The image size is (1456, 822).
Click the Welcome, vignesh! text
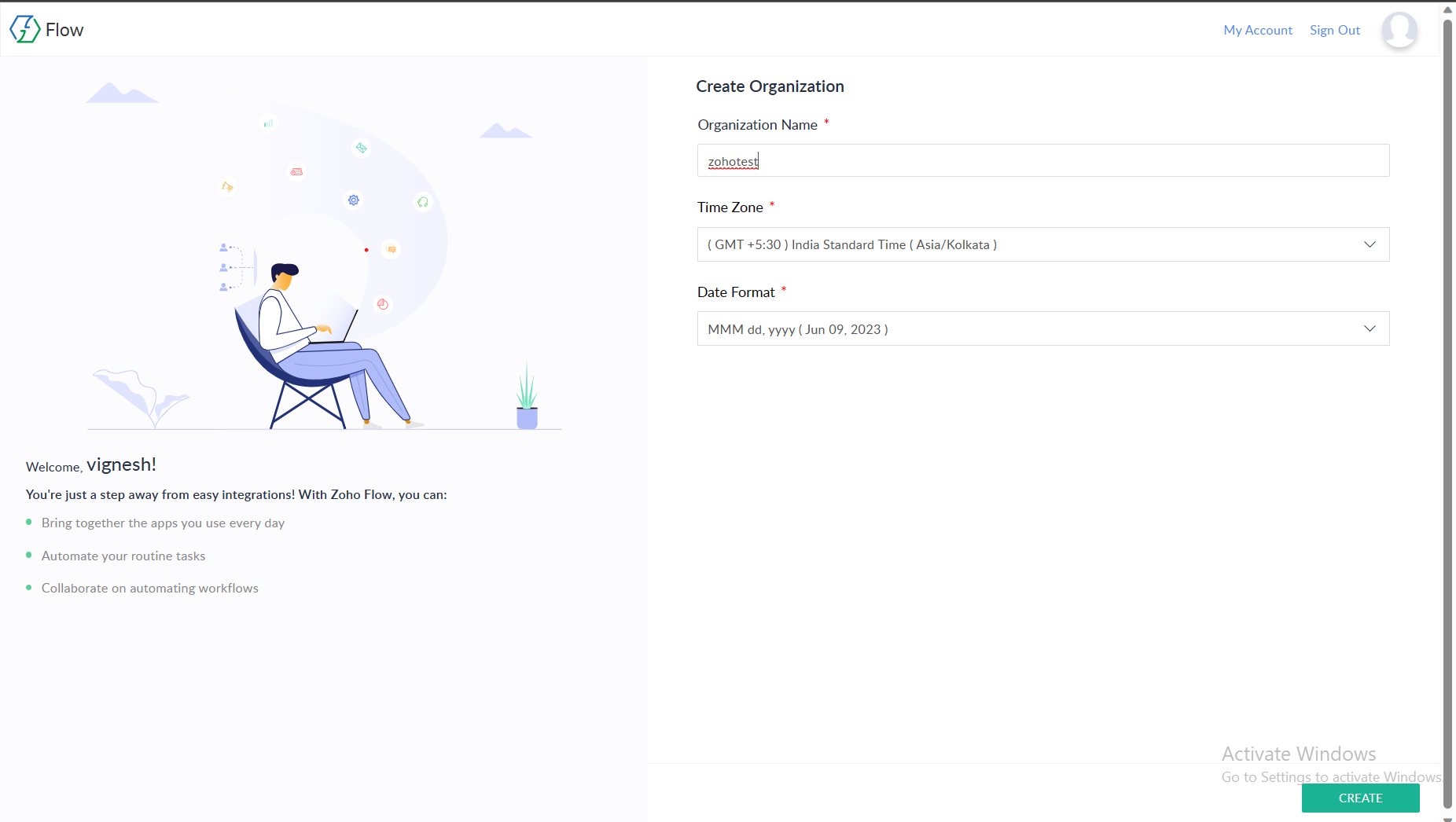tap(91, 465)
